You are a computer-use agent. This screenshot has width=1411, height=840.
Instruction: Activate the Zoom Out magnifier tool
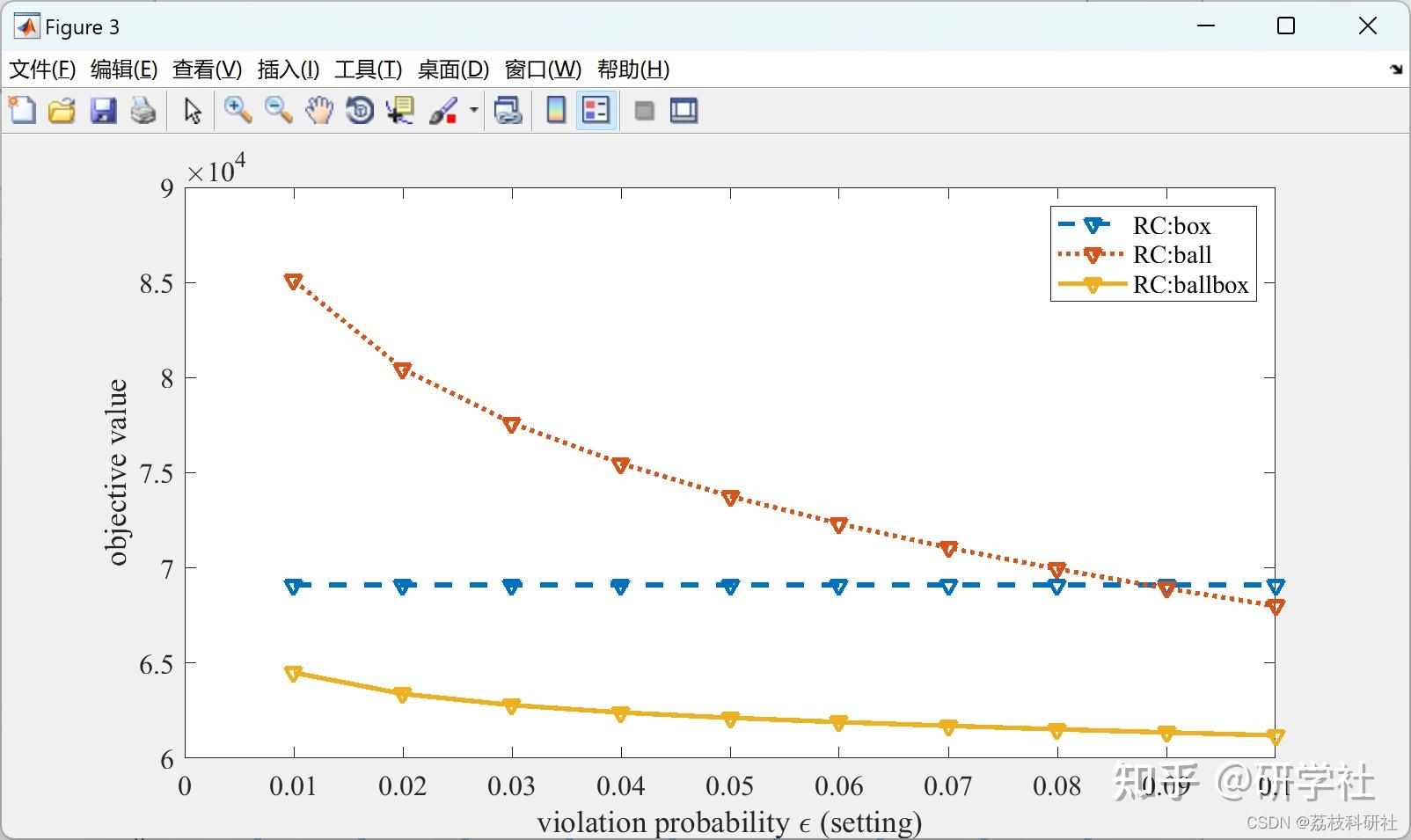tap(279, 111)
